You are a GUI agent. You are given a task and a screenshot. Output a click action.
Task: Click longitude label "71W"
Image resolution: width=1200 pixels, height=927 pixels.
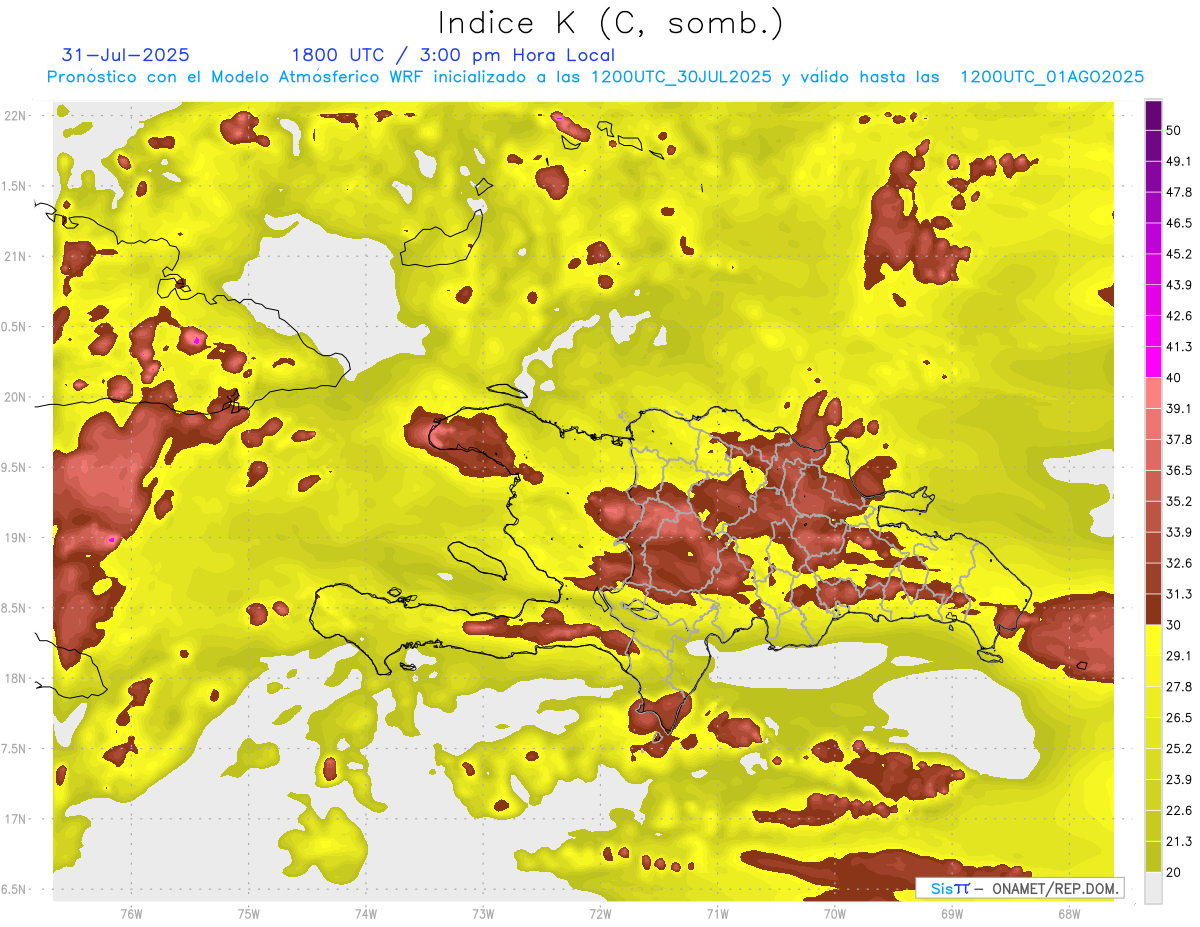point(717,914)
